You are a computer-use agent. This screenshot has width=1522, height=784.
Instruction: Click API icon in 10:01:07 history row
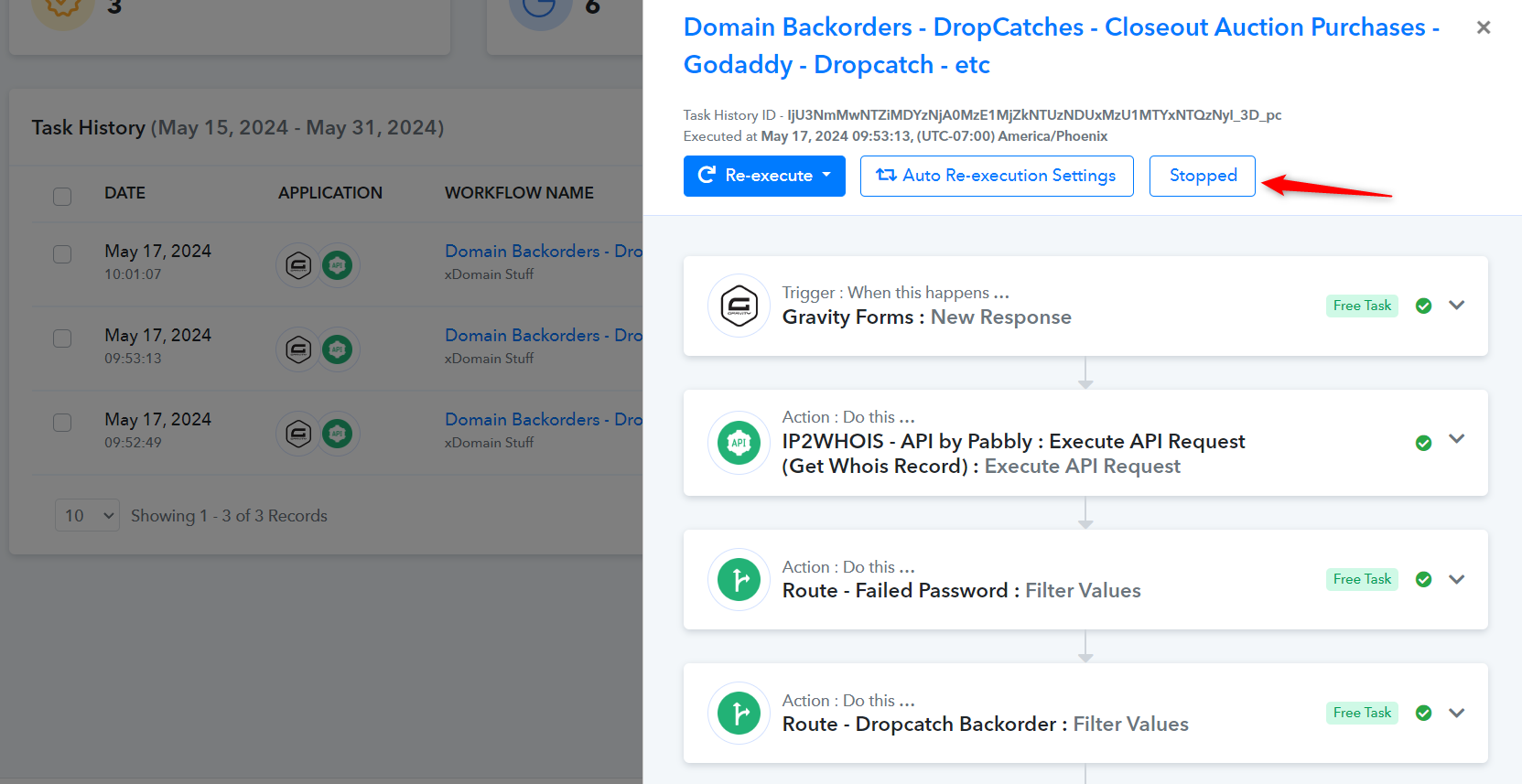tap(338, 265)
